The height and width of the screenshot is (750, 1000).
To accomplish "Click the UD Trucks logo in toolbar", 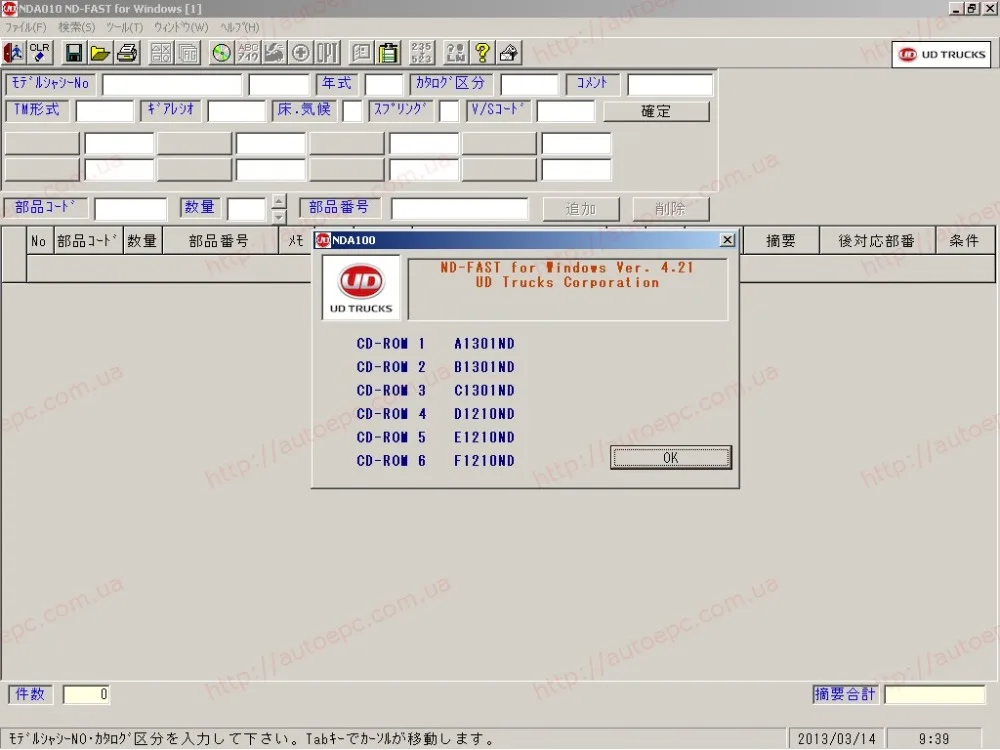I will click(941, 55).
